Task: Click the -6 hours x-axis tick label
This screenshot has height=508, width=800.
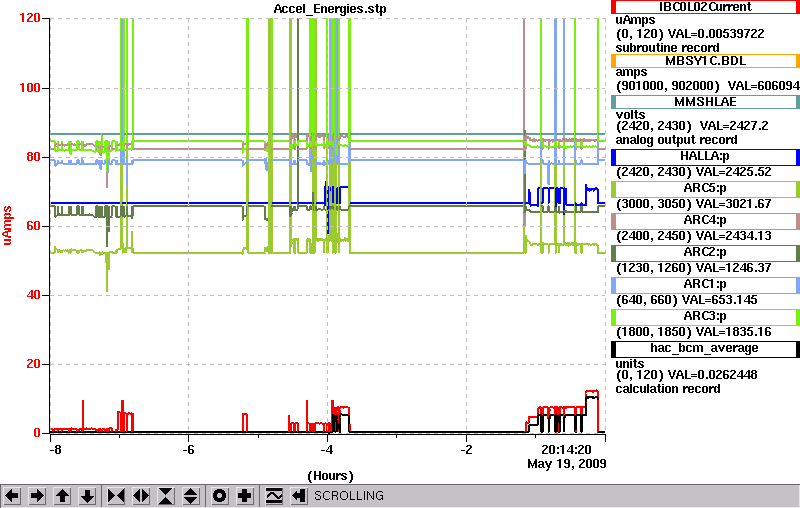Action: (188, 450)
